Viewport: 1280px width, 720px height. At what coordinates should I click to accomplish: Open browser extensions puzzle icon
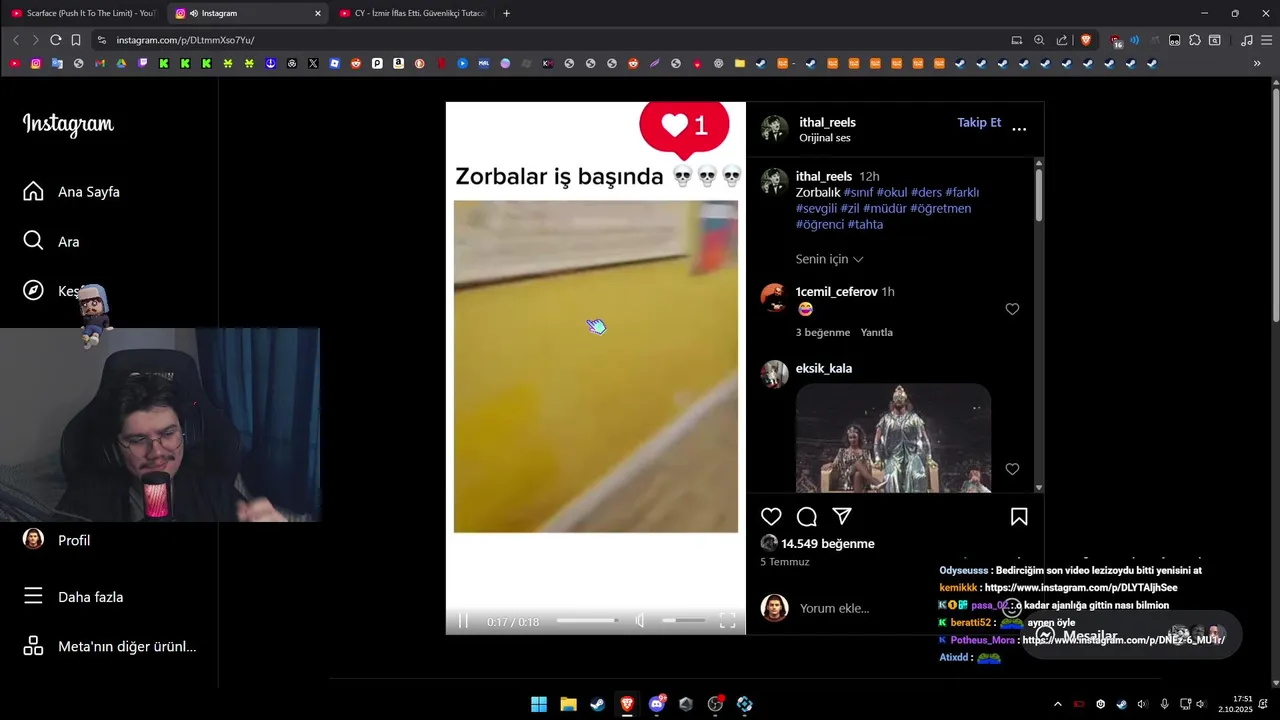pyautogui.click(x=1195, y=40)
